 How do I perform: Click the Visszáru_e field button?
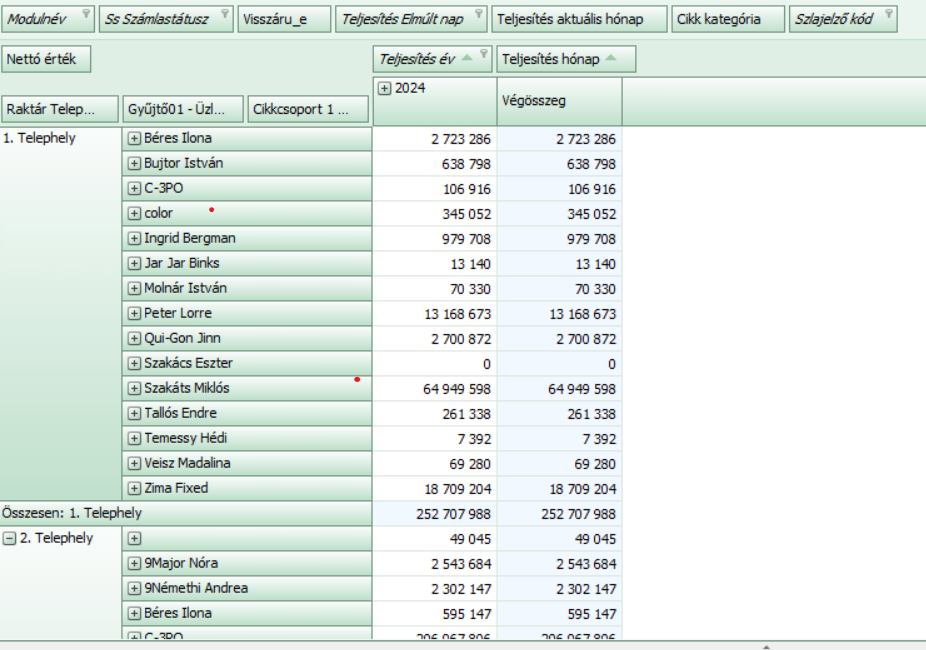pyautogui.click(x=283, y=19)
